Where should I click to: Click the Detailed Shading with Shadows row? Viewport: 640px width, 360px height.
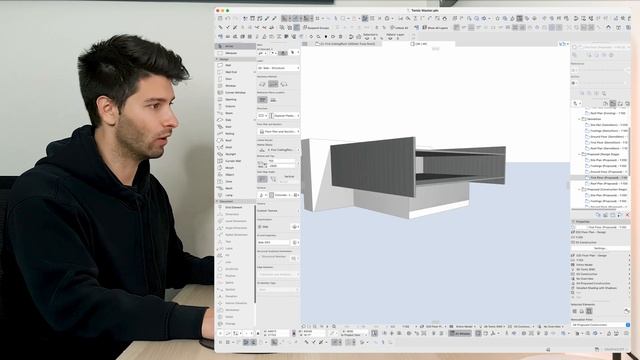click(x=600, y=288)
